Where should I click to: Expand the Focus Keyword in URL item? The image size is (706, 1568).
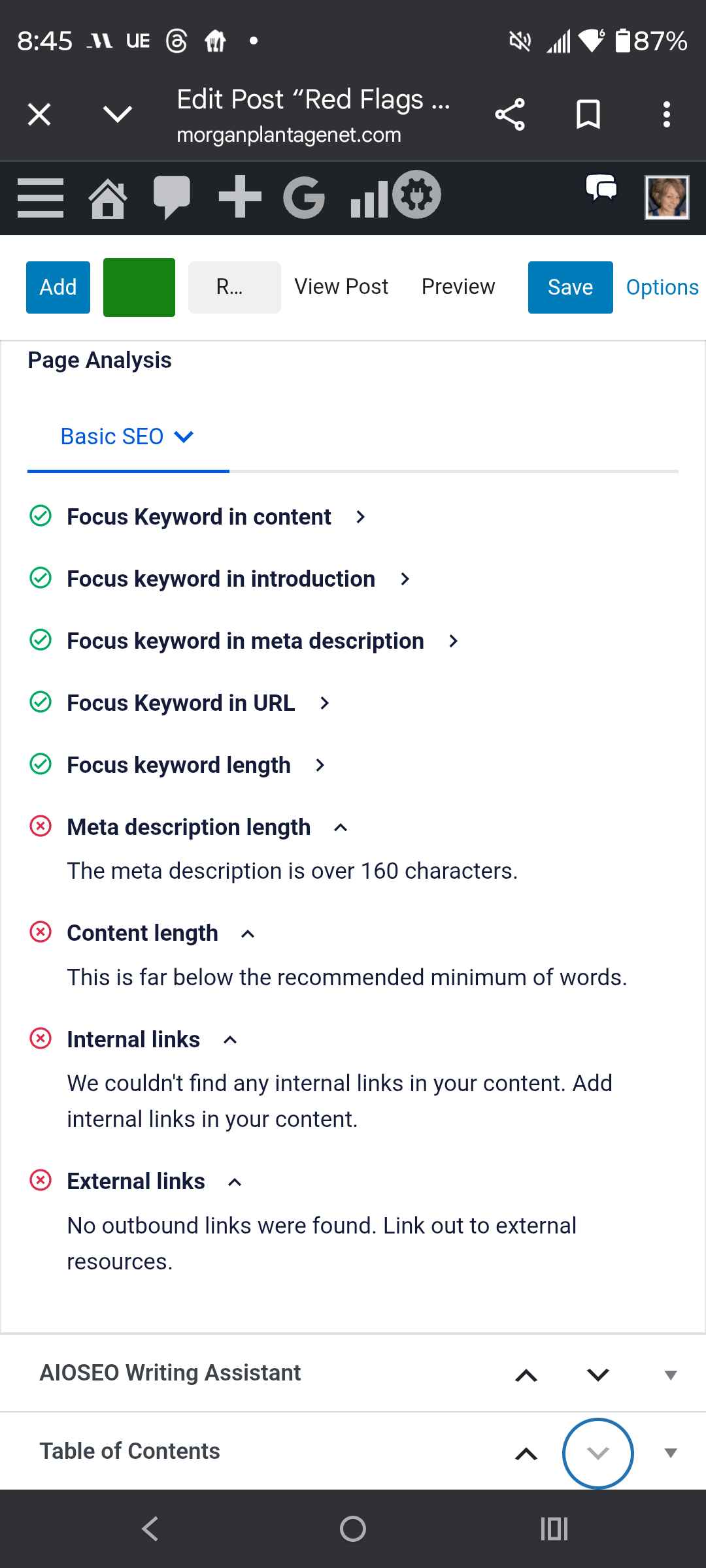(x=324, y=704)
